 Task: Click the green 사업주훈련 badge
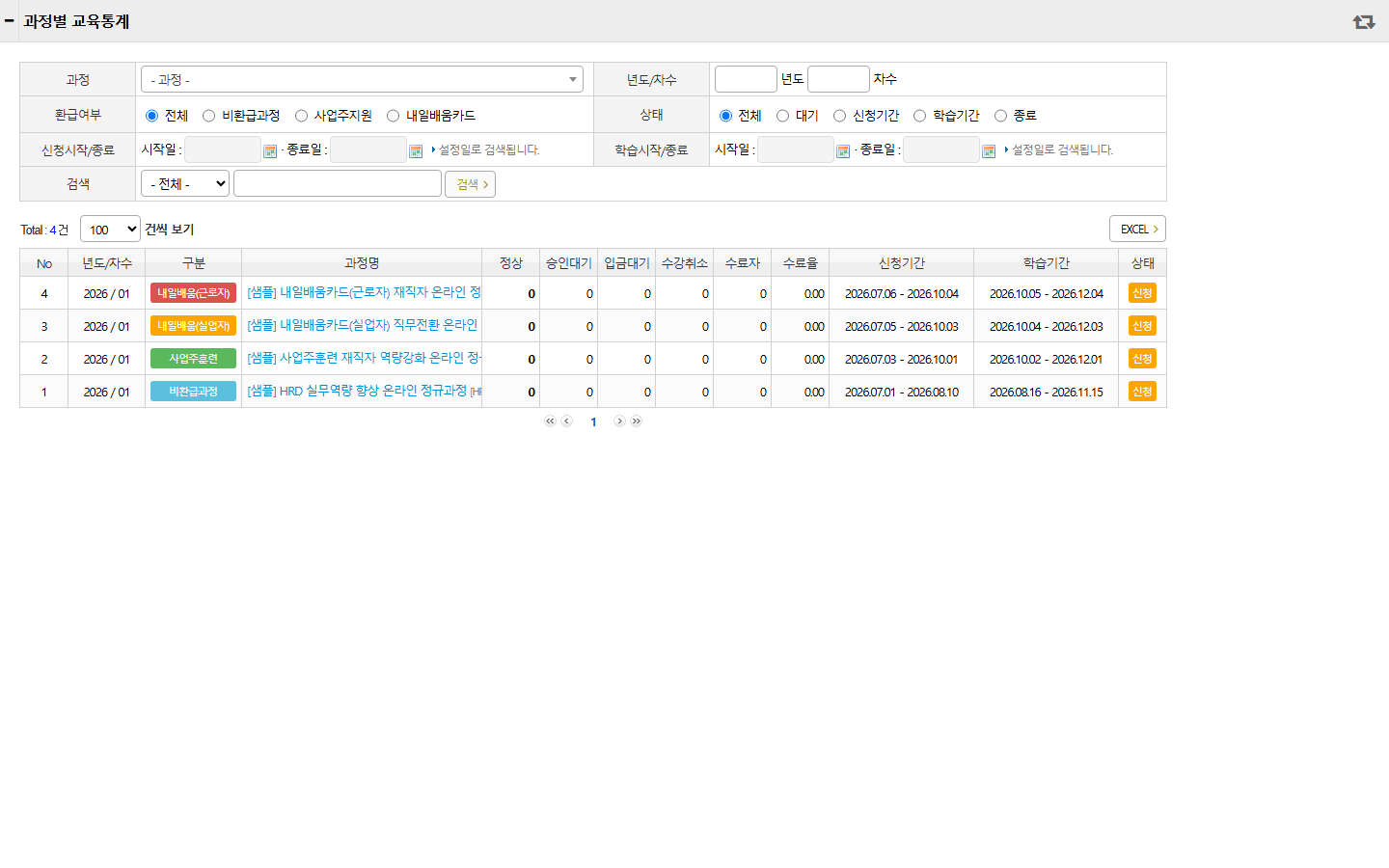[x=193, y=359]
